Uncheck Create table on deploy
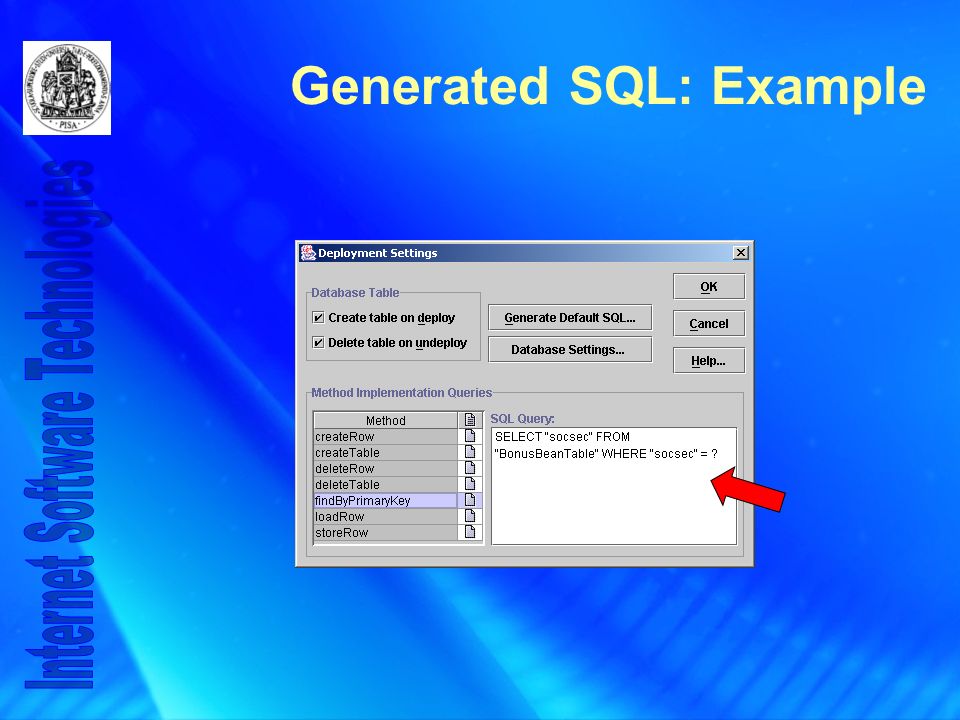 pos(318,318)
